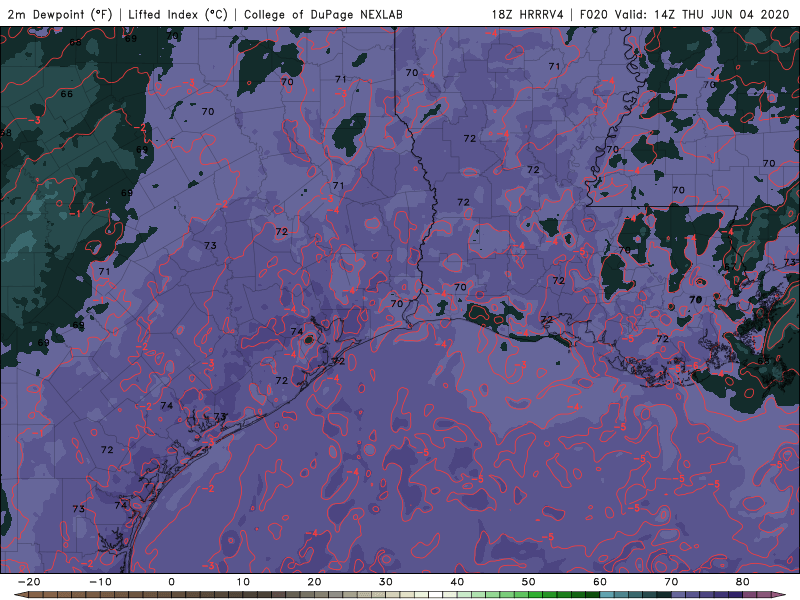Click the 50 label on the color scale
The height and width of the screenshot is (600, 800).
529,582
